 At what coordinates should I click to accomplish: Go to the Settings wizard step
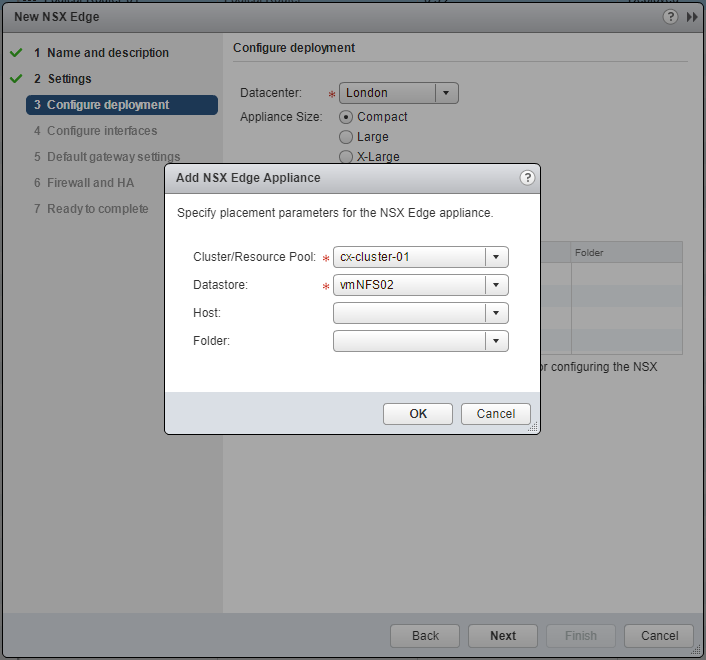click(69, 79)
